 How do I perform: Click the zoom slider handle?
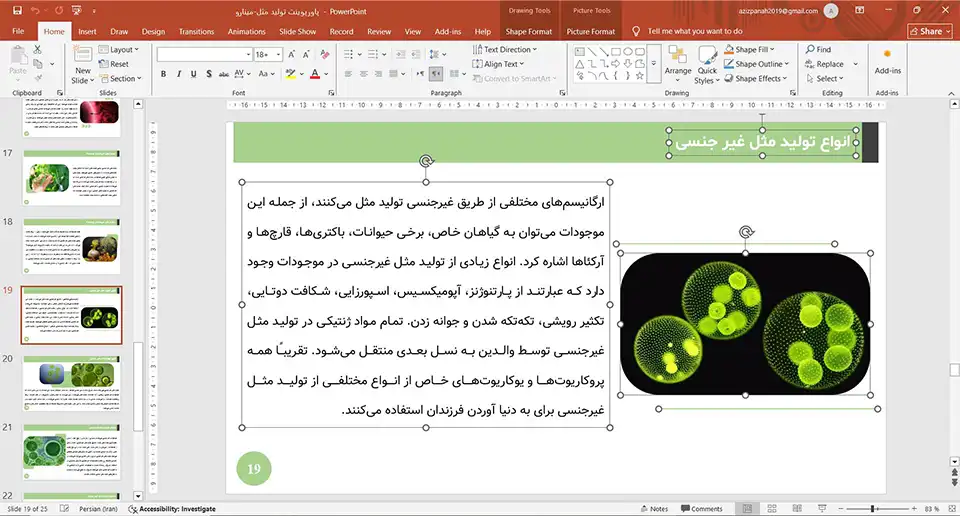tap(872, 509)
